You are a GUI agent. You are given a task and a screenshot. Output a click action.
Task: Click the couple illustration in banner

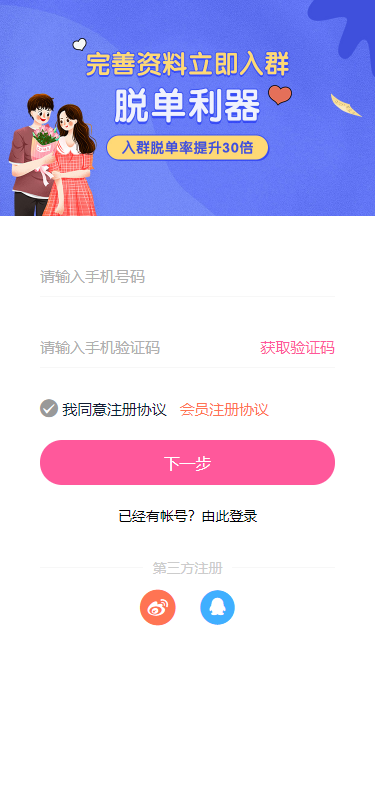pos(53,155)
